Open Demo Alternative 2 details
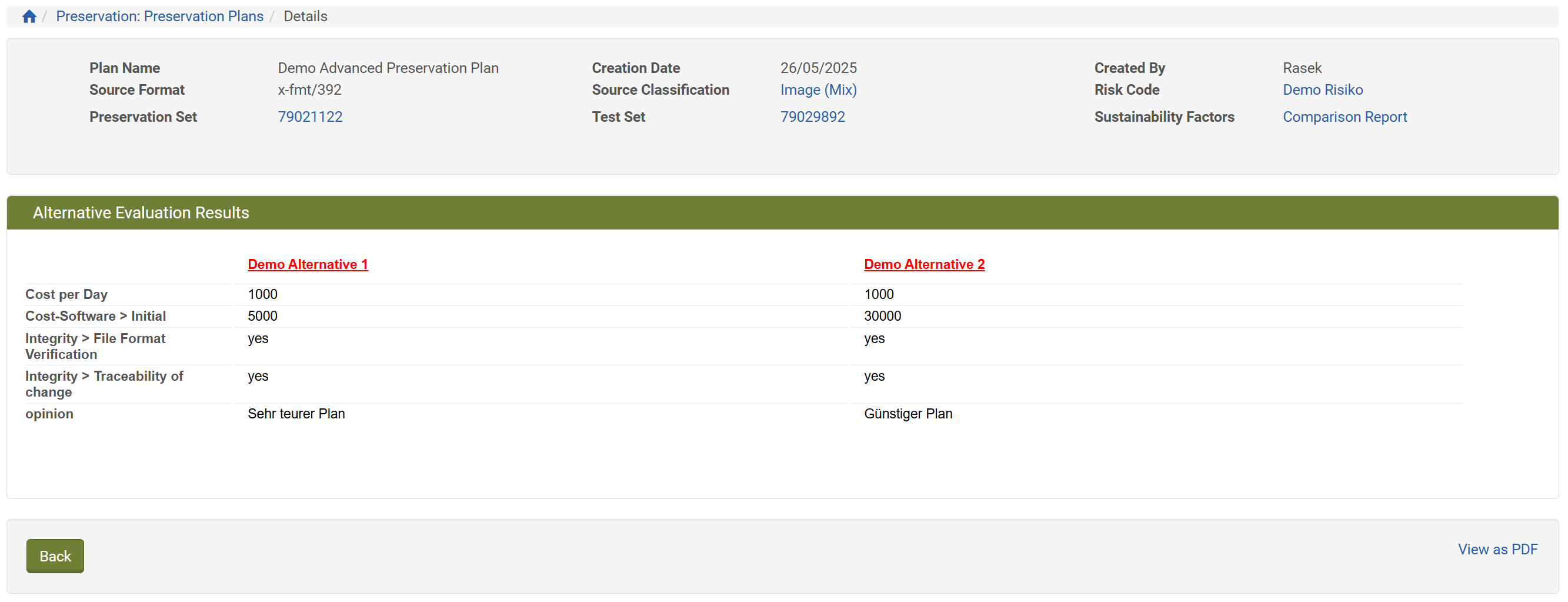This screenshot has width=1568, height=602. pos(923,264)
